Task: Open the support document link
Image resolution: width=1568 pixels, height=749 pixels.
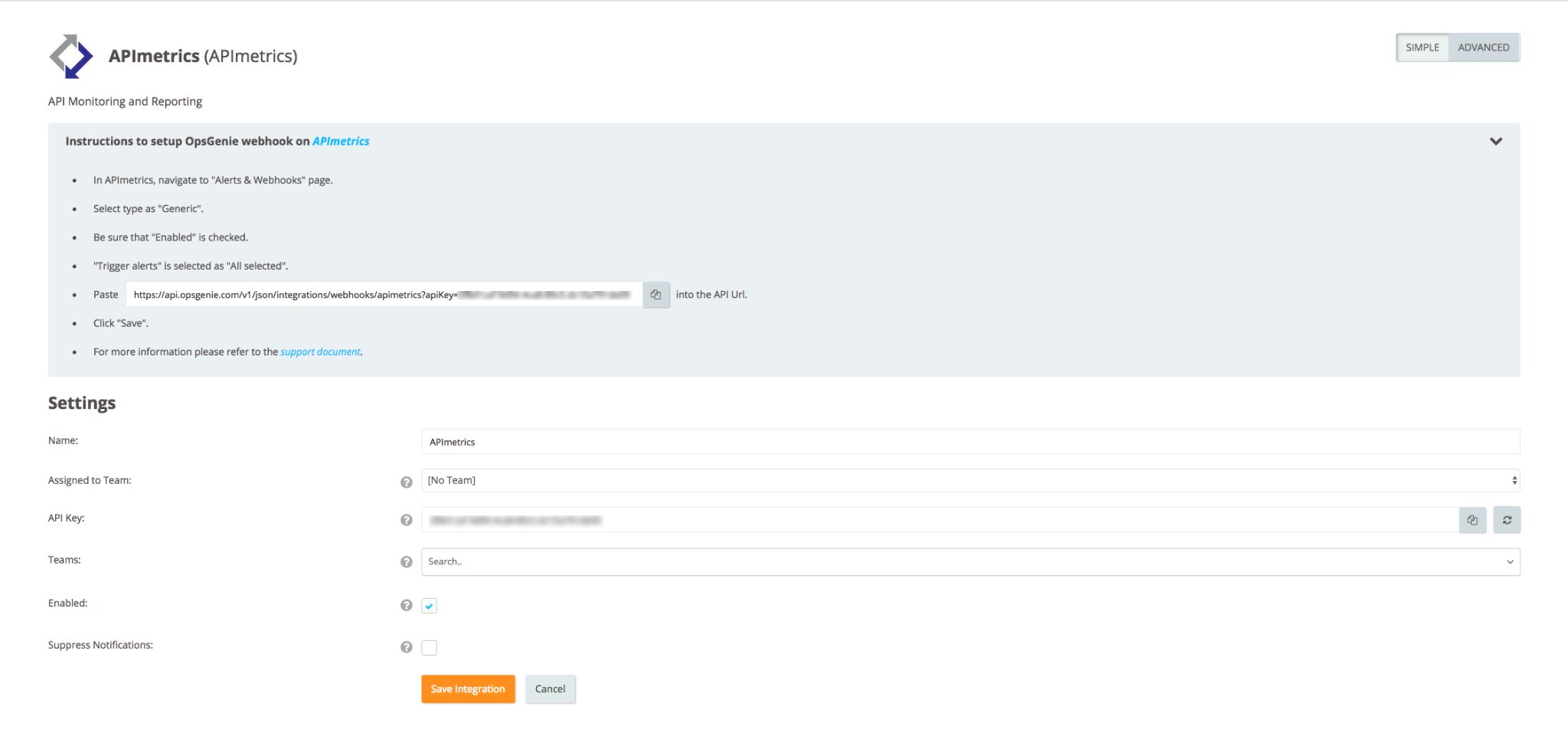Action: tap(320, 352)
